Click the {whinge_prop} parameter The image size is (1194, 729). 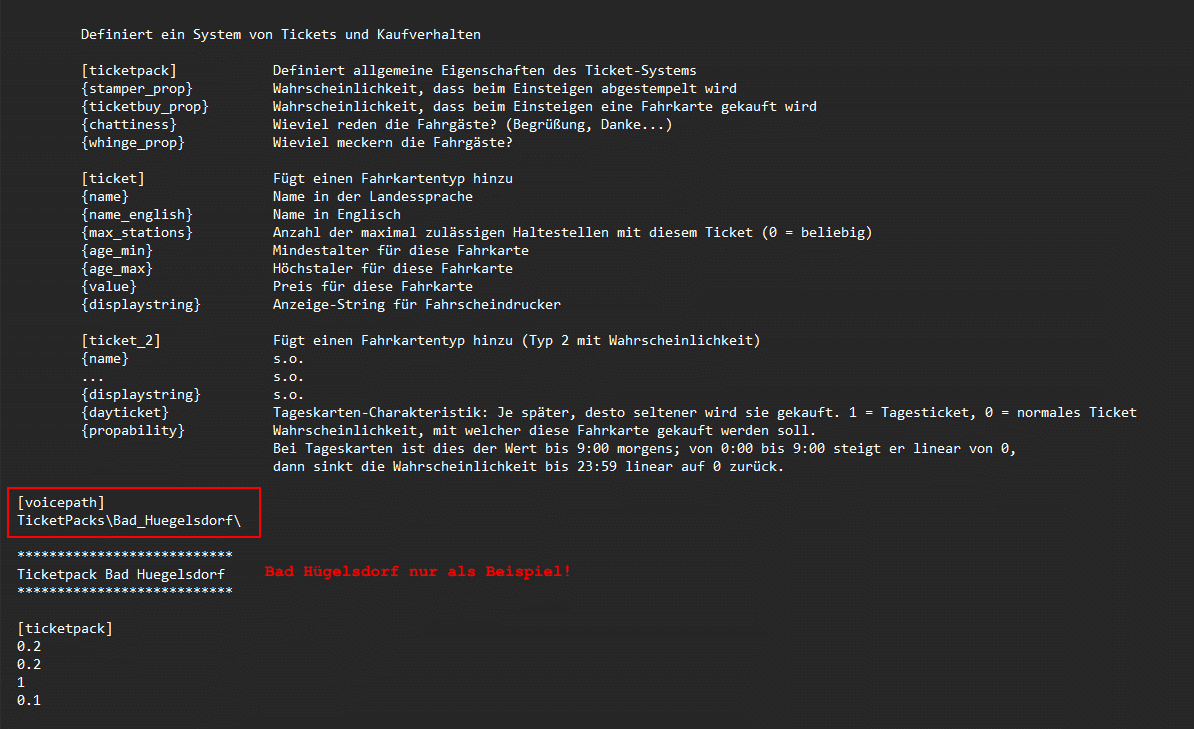pyautogui.click(x=132, y=142)
